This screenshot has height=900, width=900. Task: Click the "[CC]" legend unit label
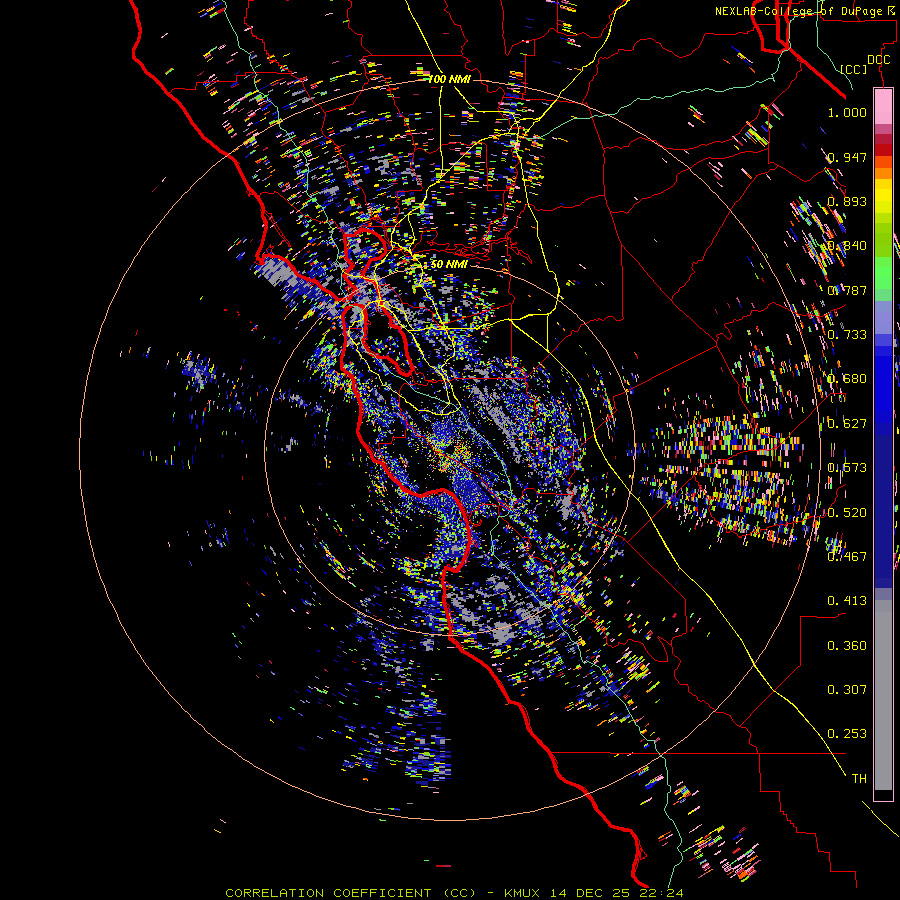pos(854,69)
